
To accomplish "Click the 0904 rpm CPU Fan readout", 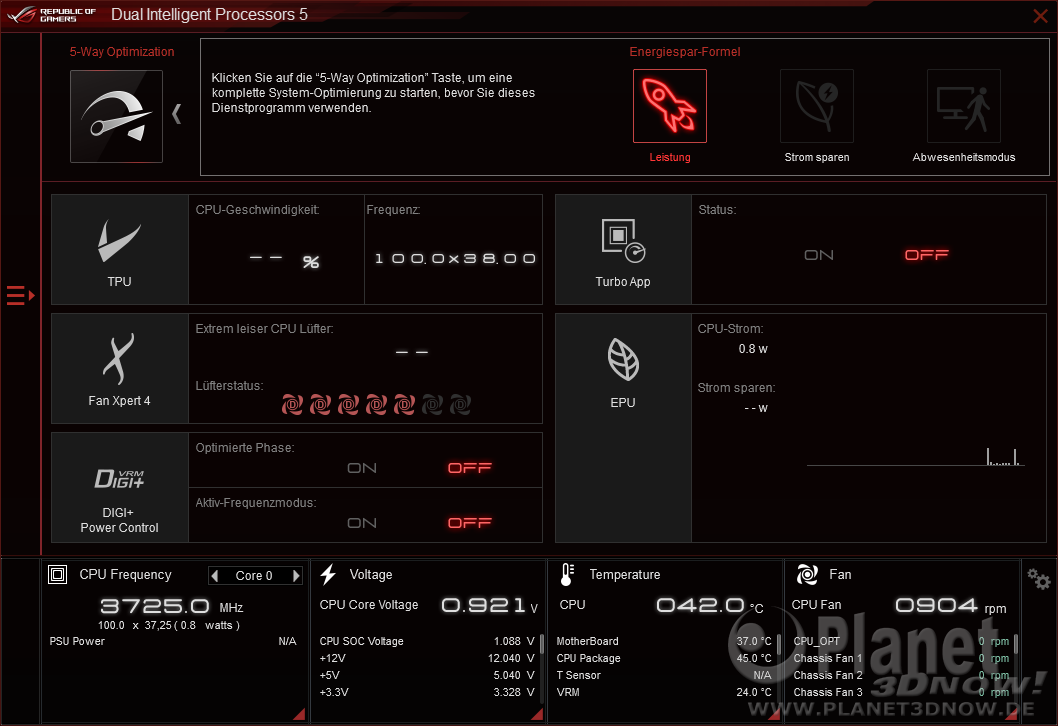I will [x=951, y=605].
